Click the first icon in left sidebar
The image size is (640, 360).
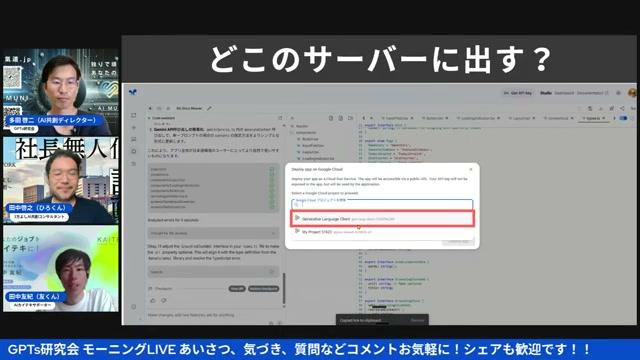click(x=133, y=116)
